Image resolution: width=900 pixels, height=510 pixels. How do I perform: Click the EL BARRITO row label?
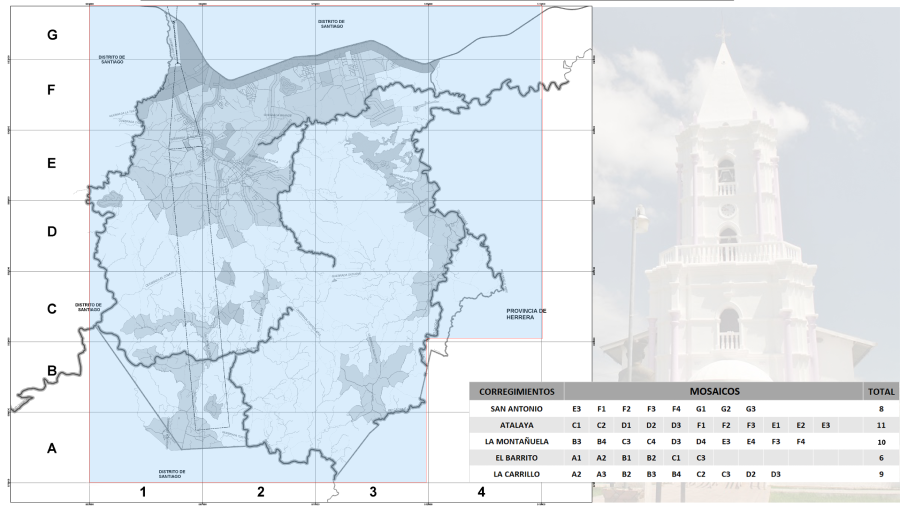[517, 456]
